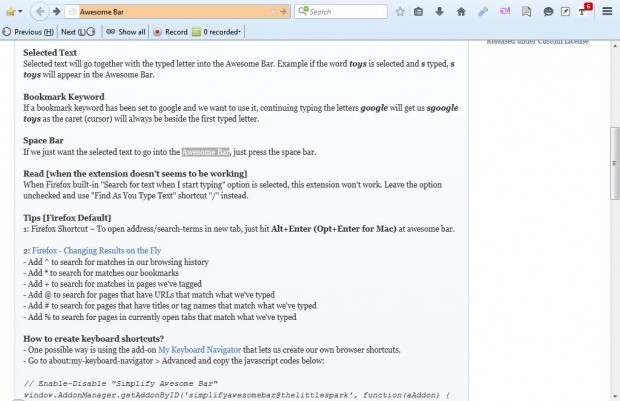Click the Go arrow in the address bar
The width and height of the screenshot is (620, 401).
pyautogui.click(x=283, y=12)
